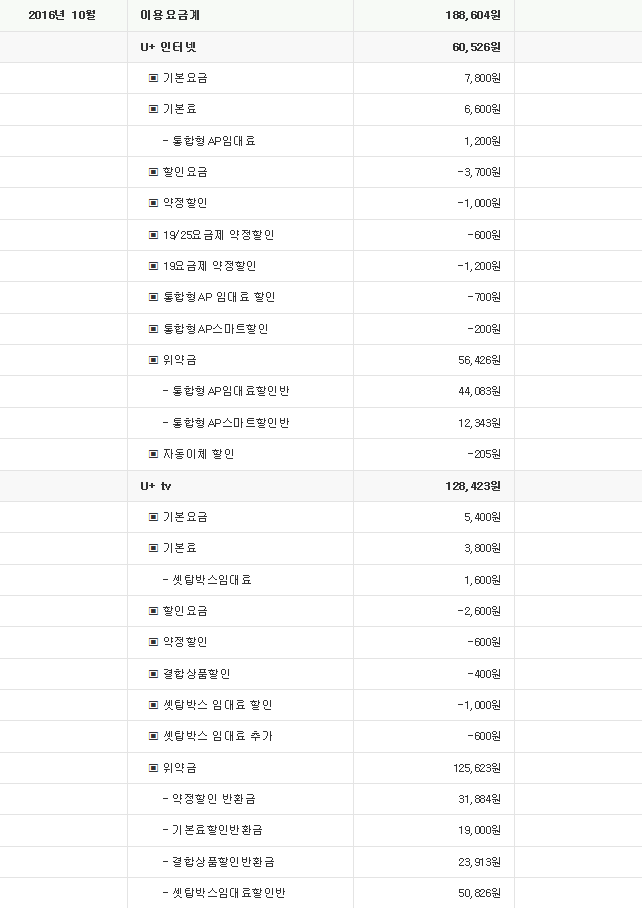The width and height of the screenshot is (642, 908).
Task: Click the bullet icon beside 자동이체 할인
Action: click(x=153, y=454)
